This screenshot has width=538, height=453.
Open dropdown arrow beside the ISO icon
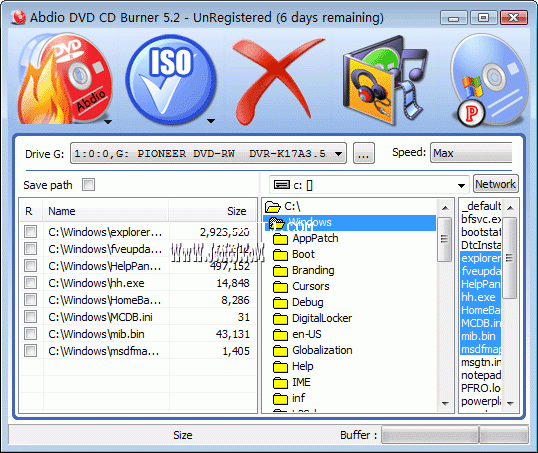tap(211, 121)
